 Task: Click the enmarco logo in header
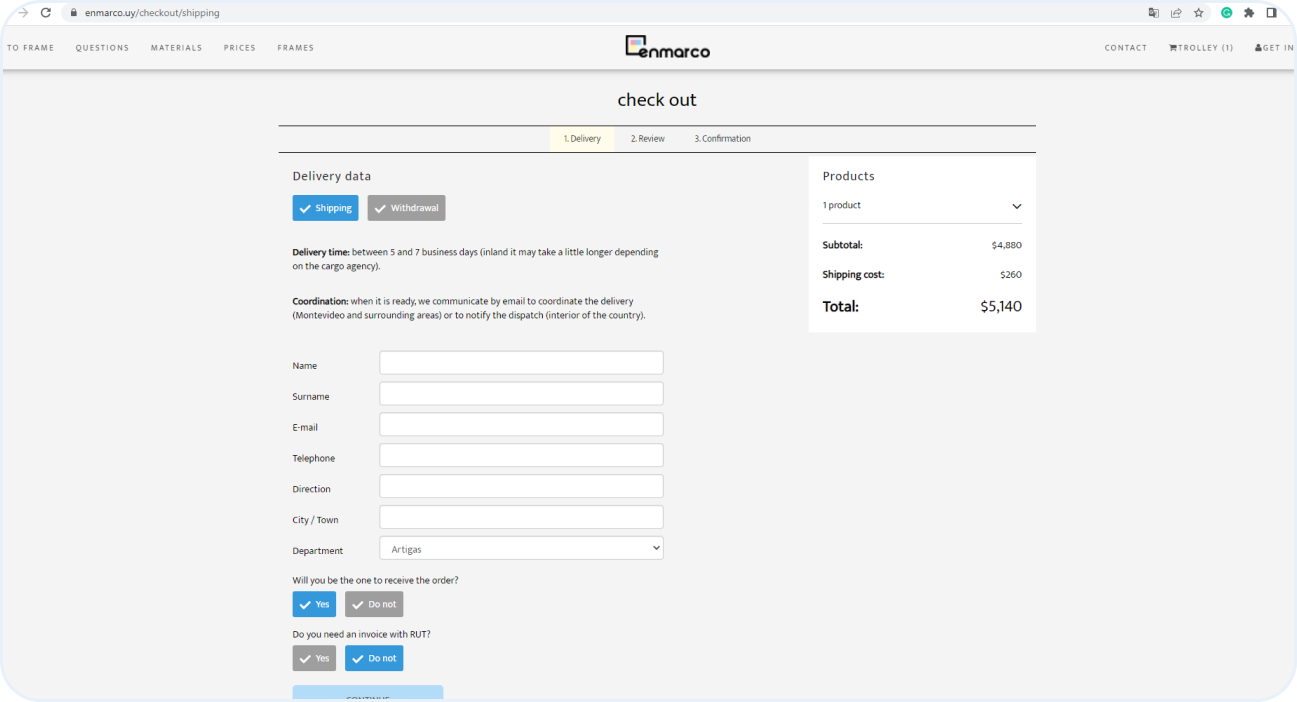667,47
